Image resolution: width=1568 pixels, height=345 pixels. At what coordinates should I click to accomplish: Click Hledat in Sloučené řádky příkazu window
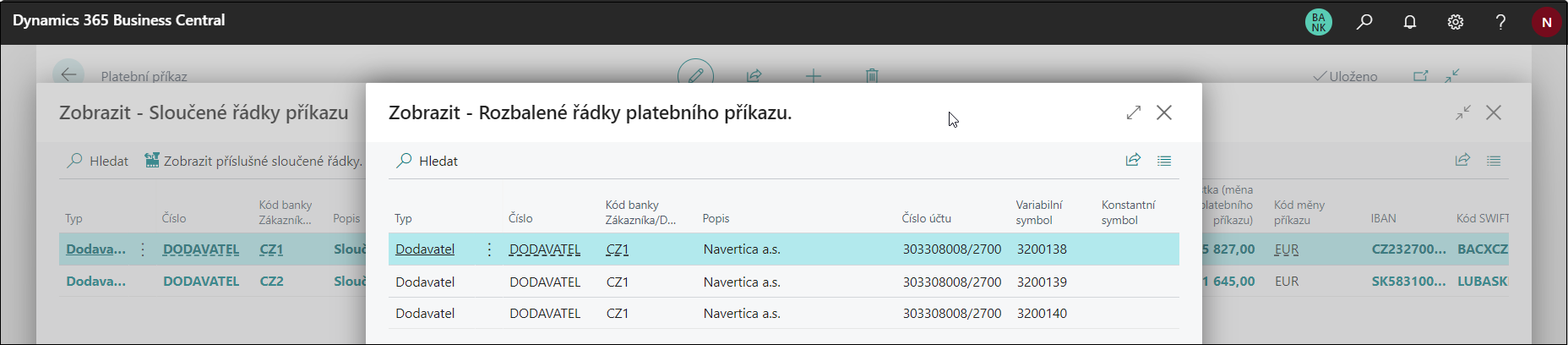[x=98, y=161]
